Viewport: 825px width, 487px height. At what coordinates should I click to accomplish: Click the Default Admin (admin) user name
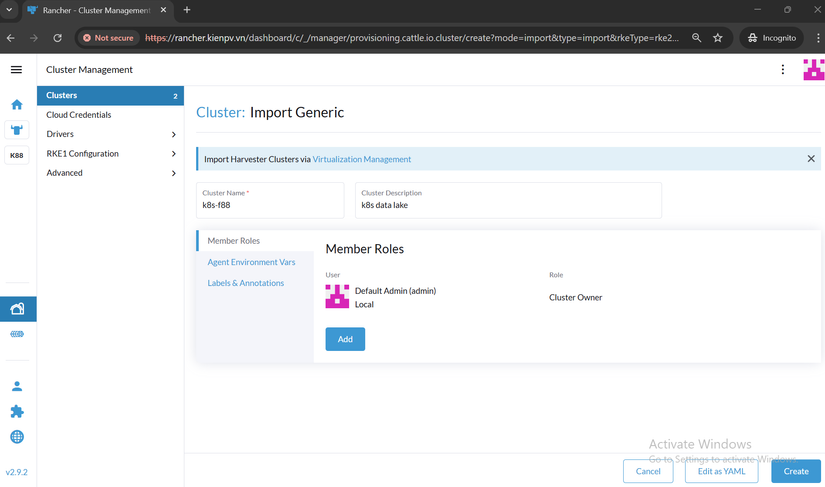coord(395,291)
